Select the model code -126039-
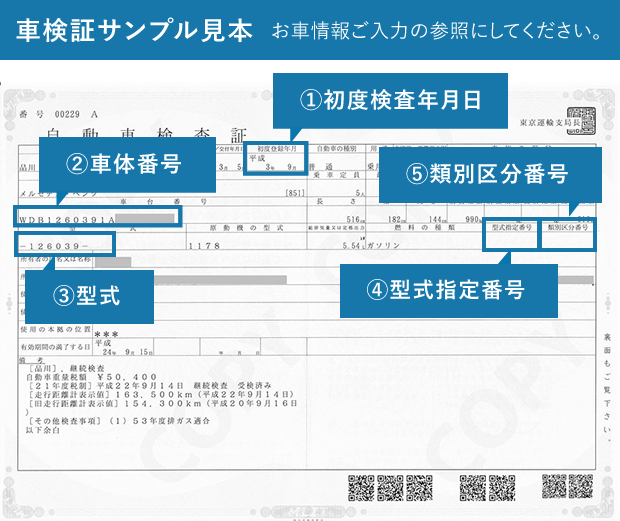 [x=54, y=246]
